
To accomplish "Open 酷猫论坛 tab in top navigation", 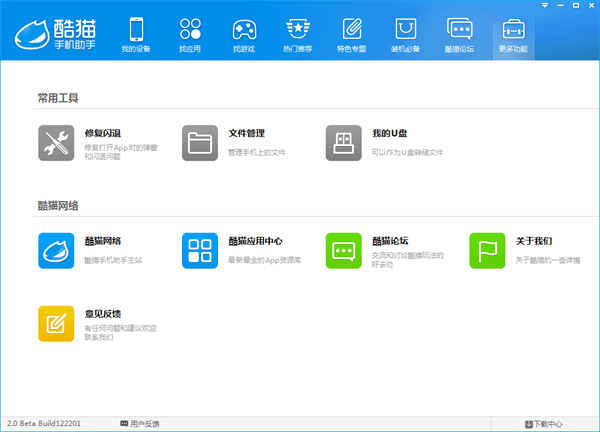I will 460,36.
